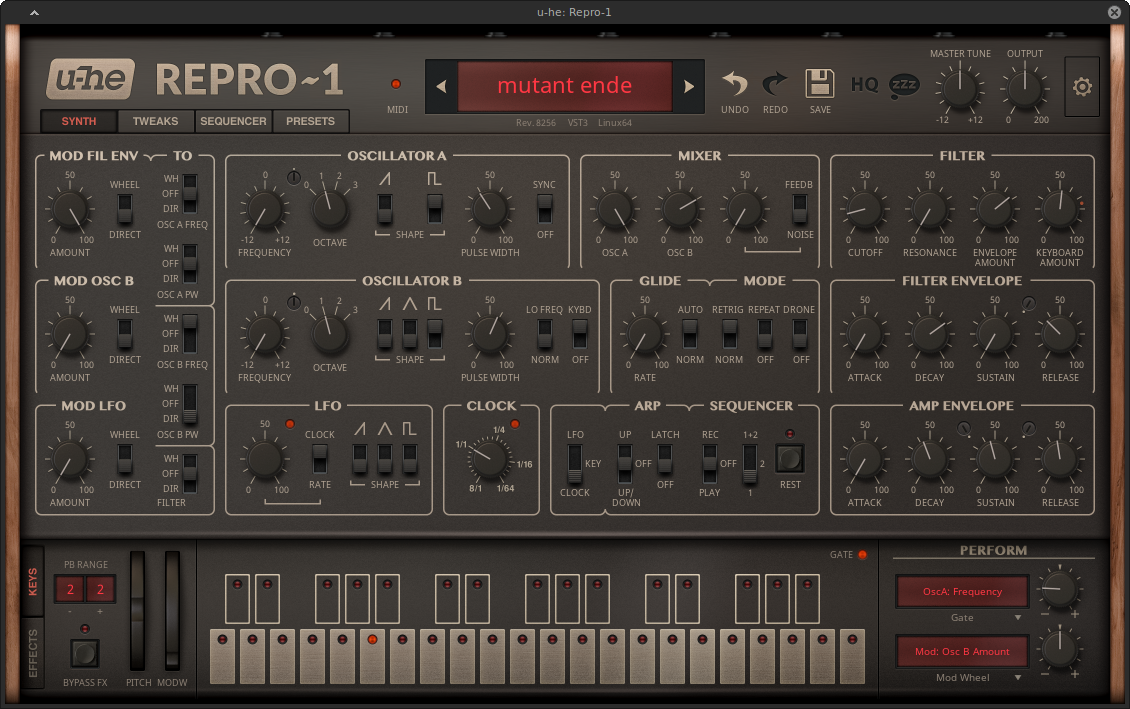Open the settings gear icon

[1082, 86]
